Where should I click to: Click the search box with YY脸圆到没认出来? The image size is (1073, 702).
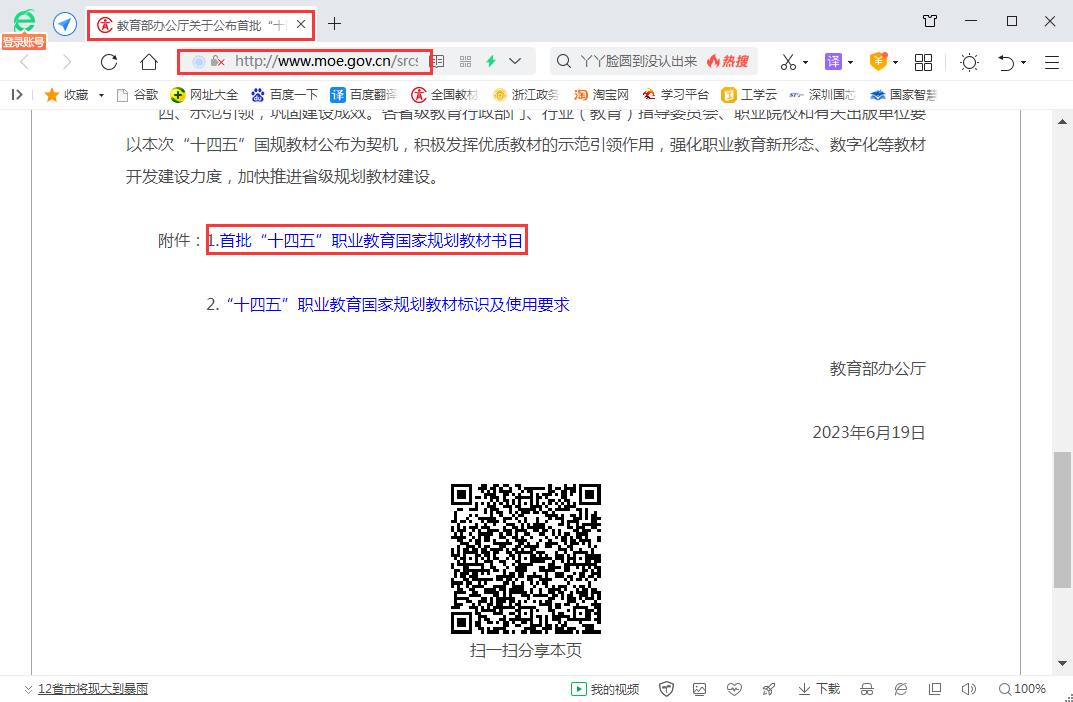[638, 62]
